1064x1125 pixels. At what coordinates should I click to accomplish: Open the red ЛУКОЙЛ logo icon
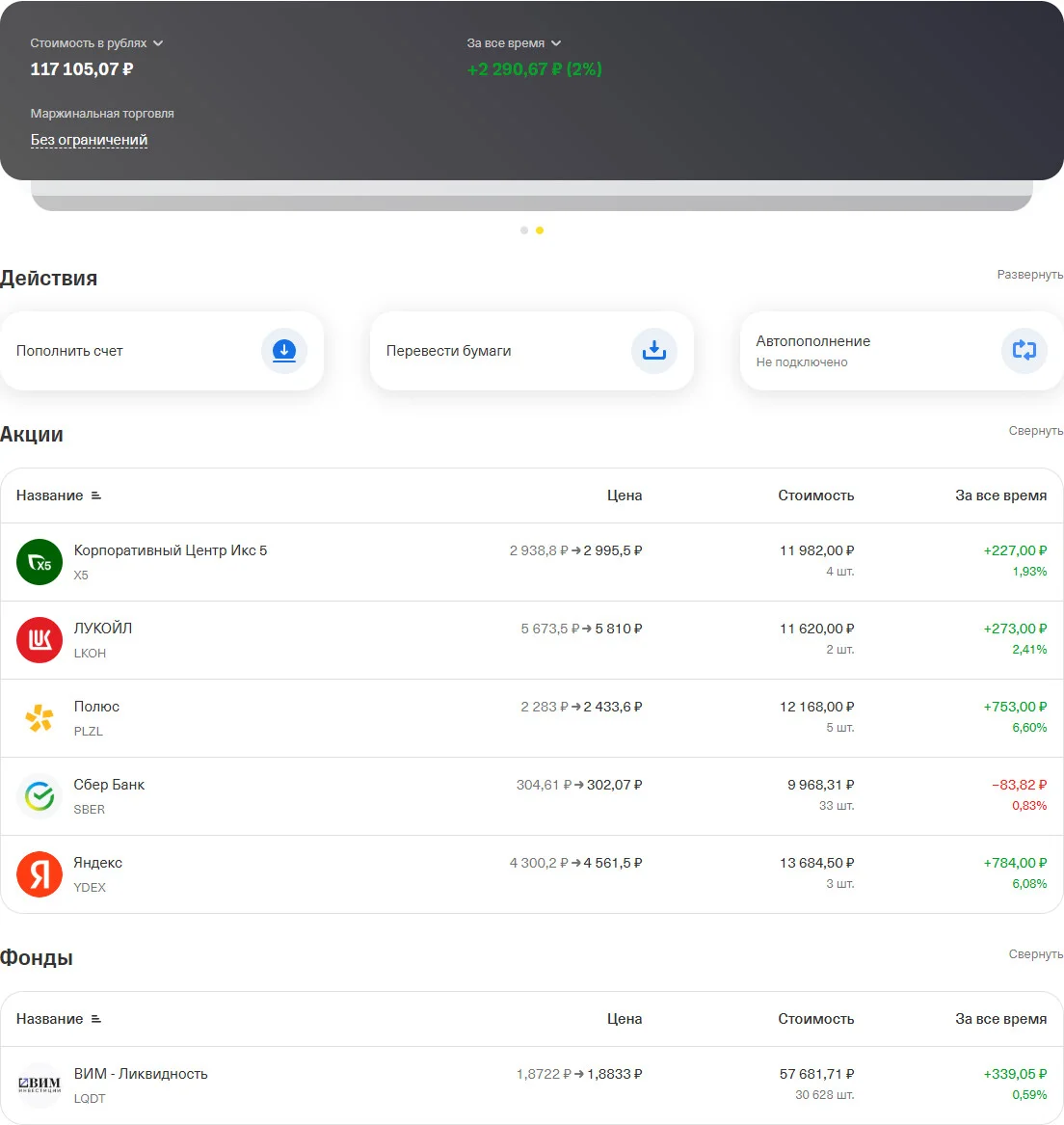40,640
